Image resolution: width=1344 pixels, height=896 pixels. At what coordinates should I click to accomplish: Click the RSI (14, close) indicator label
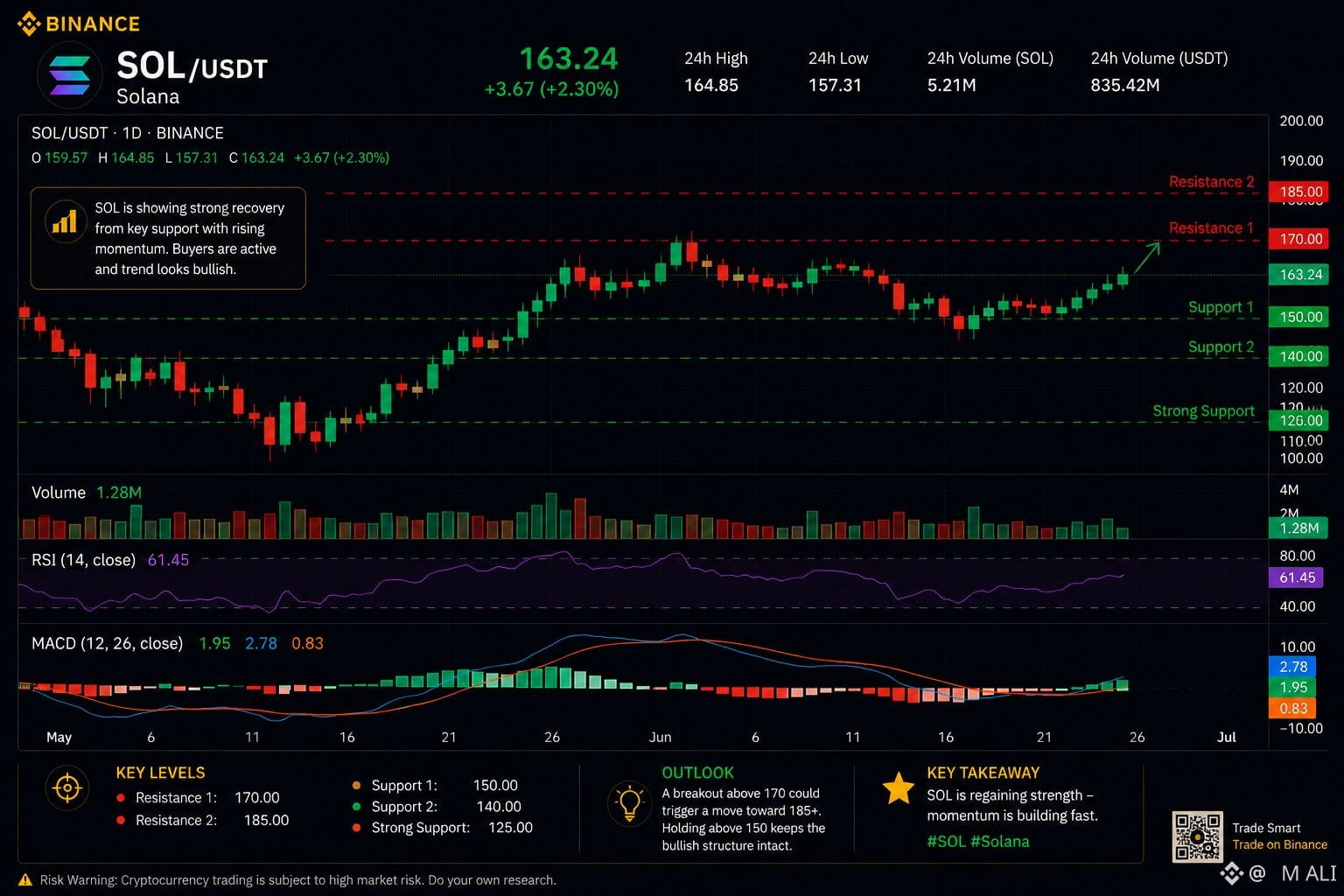point(83,560)
